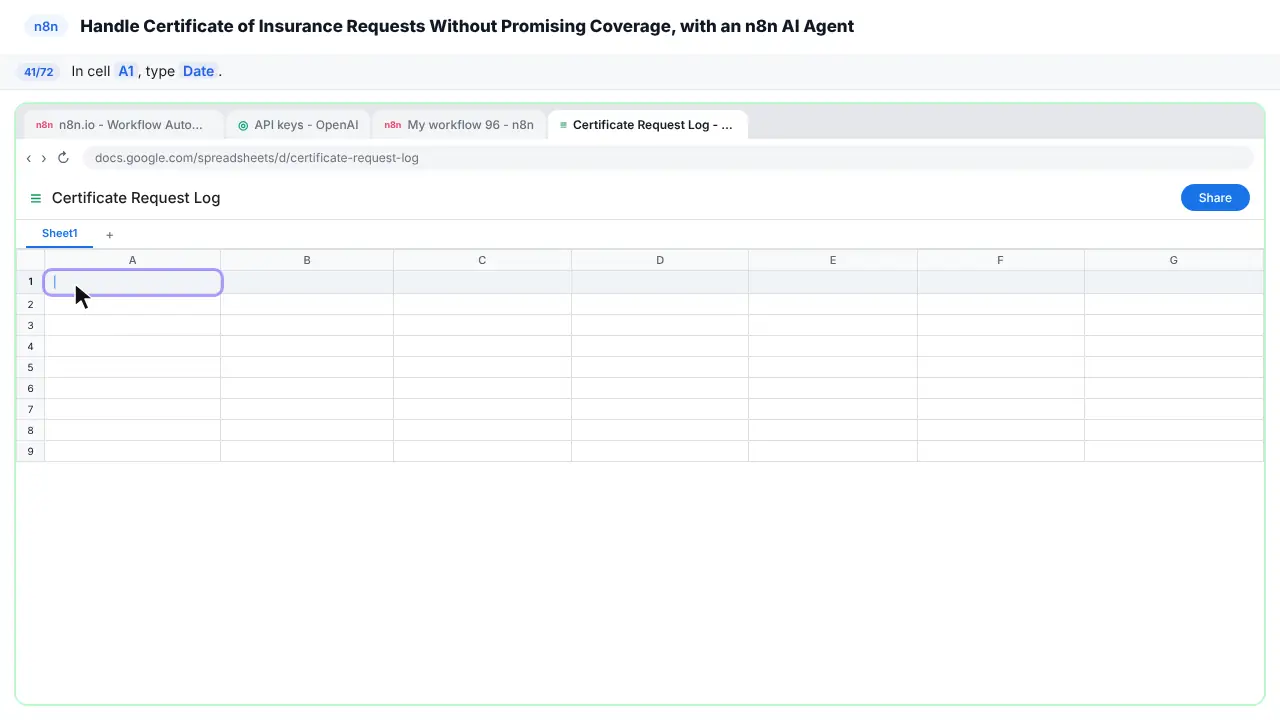The width and height of the screenshot is (1280, 720).
Task: Select row 4 header
Action: pyautogui.click(x=31, y=346)
